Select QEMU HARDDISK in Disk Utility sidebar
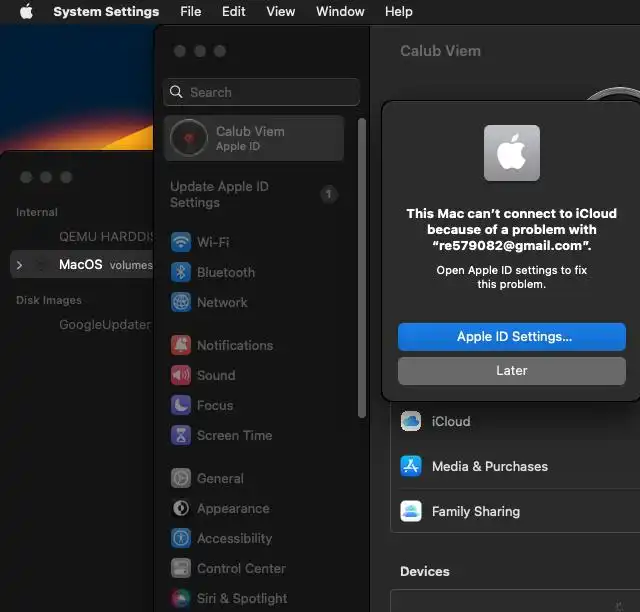Viewport: 640px width, 612px height. click(106, 236)
